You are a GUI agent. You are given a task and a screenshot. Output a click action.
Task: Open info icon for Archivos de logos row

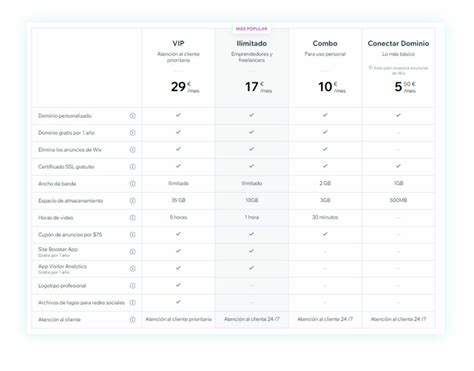(132, 303)
